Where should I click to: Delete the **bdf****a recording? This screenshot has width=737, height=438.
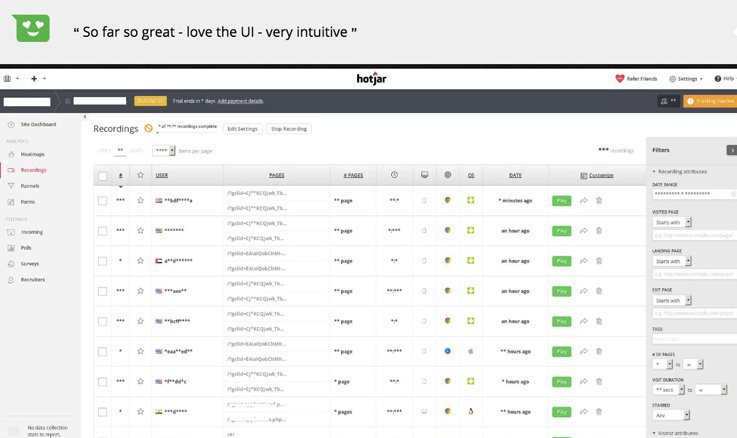pos(599,200)
